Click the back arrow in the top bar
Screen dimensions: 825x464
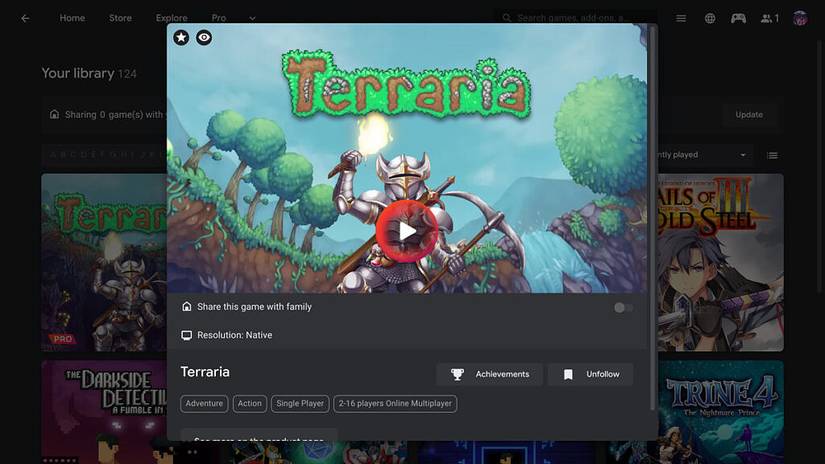click(x=25, y=18)
